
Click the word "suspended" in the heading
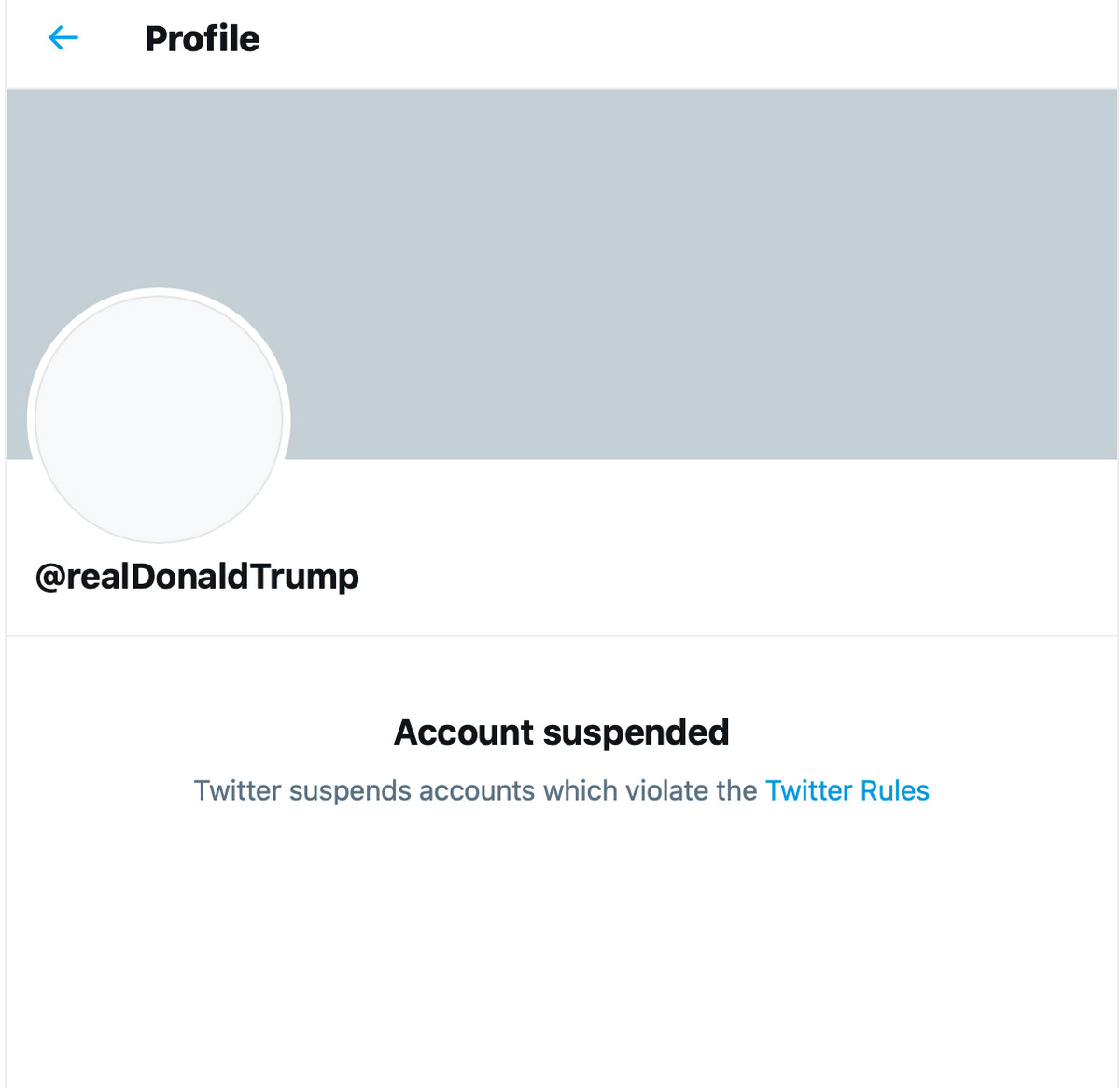pos(636,732)
